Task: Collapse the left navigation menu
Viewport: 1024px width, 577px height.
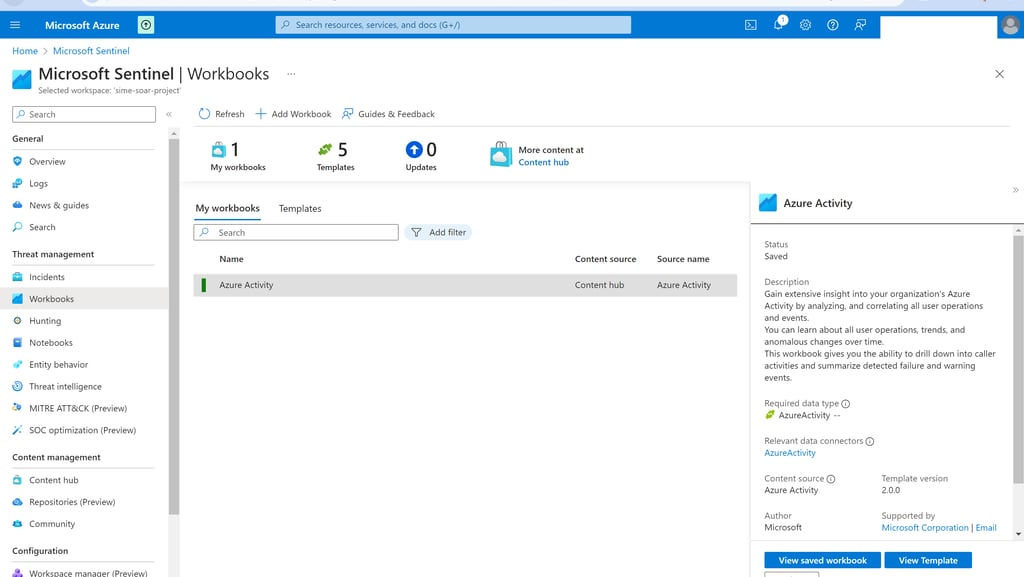Action: point(169,114)
